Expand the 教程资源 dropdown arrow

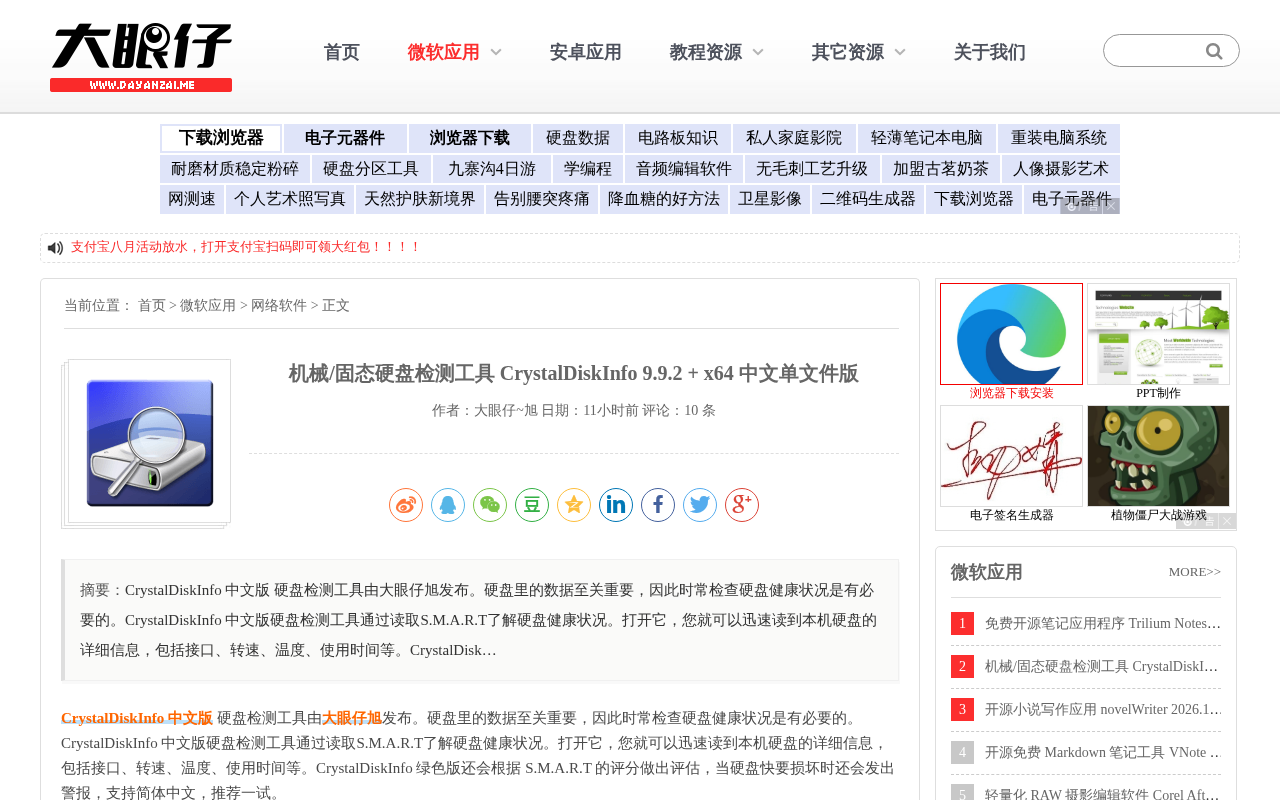[x=758, y=52]
